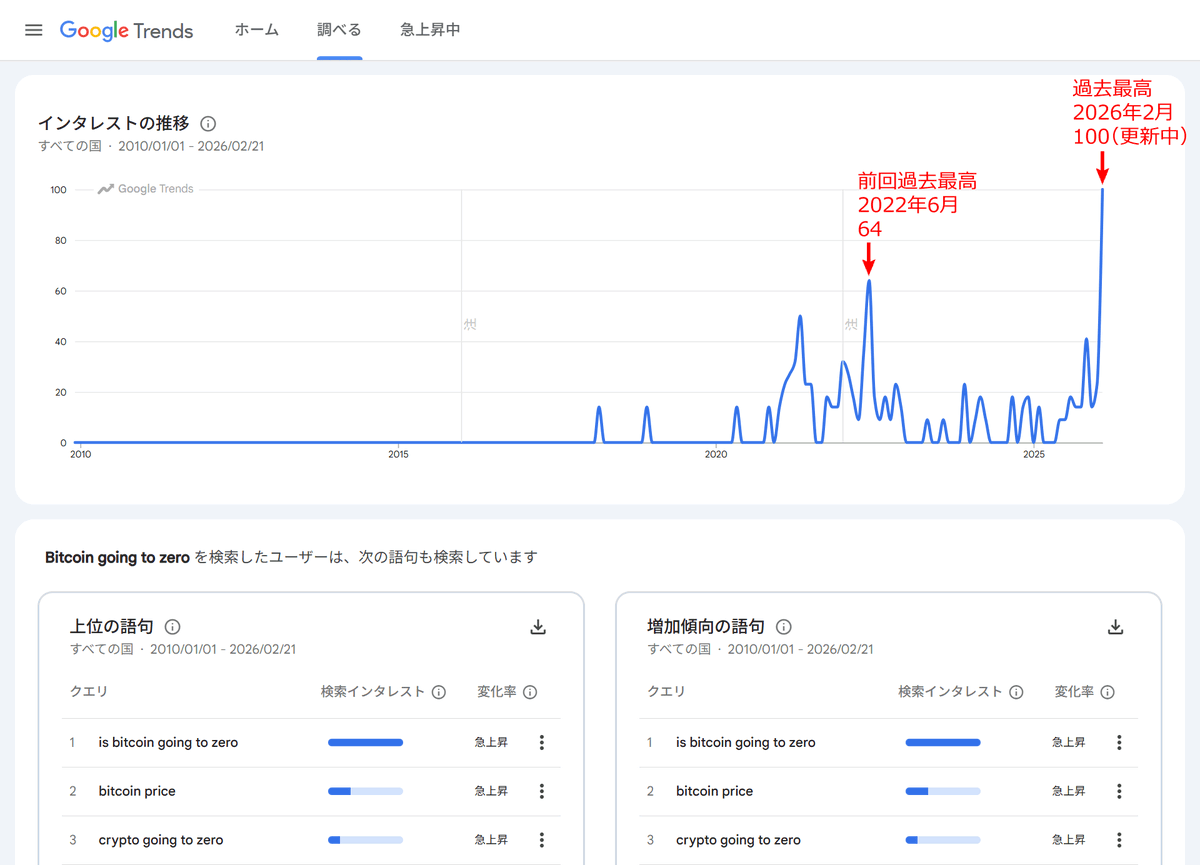Open help icon beside インタレストの推移
The width and height of the screenshot is (1200, 865).
(208, 124)
